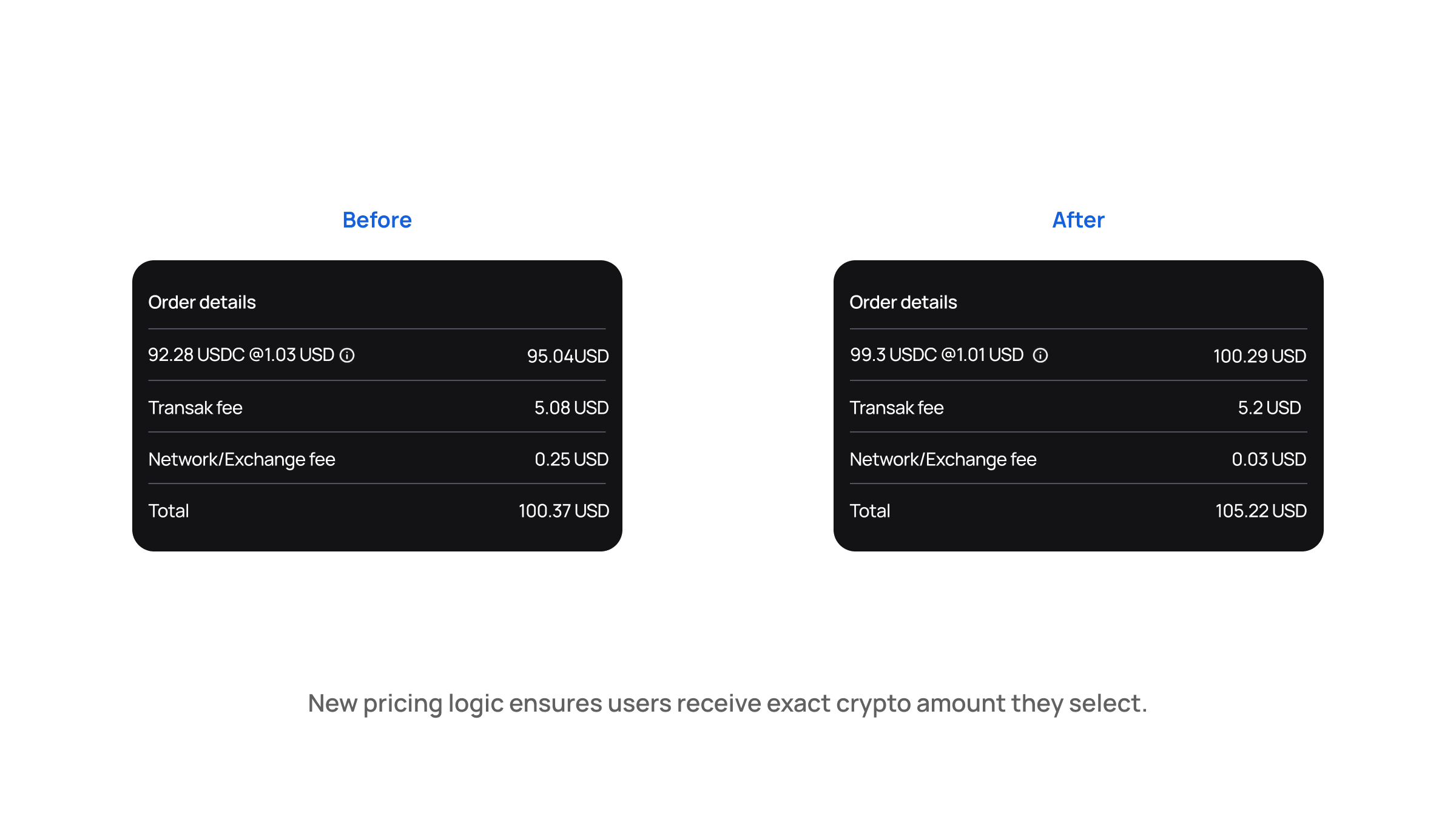Click the new pricing logic caption text
The height and width of the screenshot is (819, 1456).
pyautogui.click(x=727, y=704)
